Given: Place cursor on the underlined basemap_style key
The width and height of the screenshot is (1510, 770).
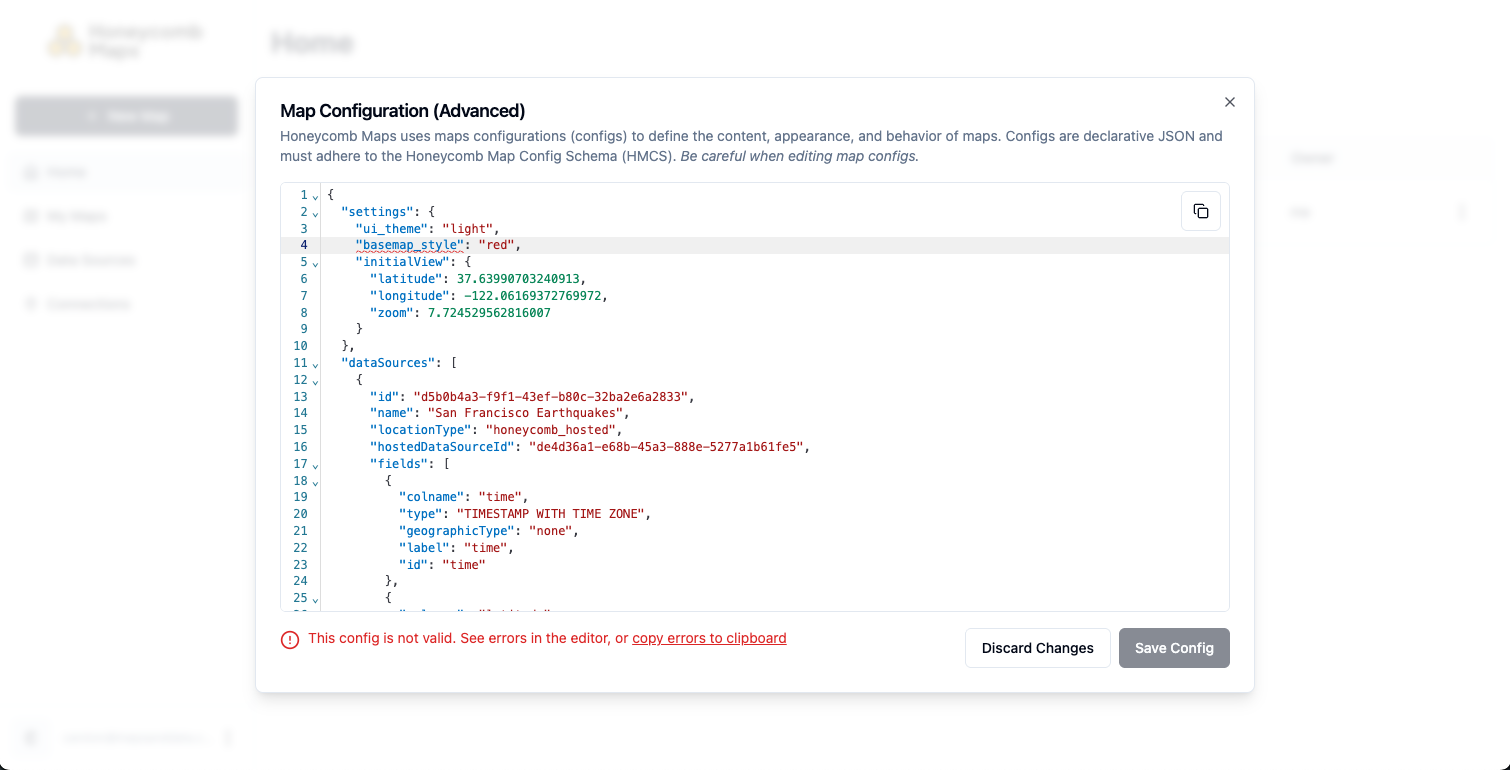Looking at the screenshot, I should (x=409, y=244).
